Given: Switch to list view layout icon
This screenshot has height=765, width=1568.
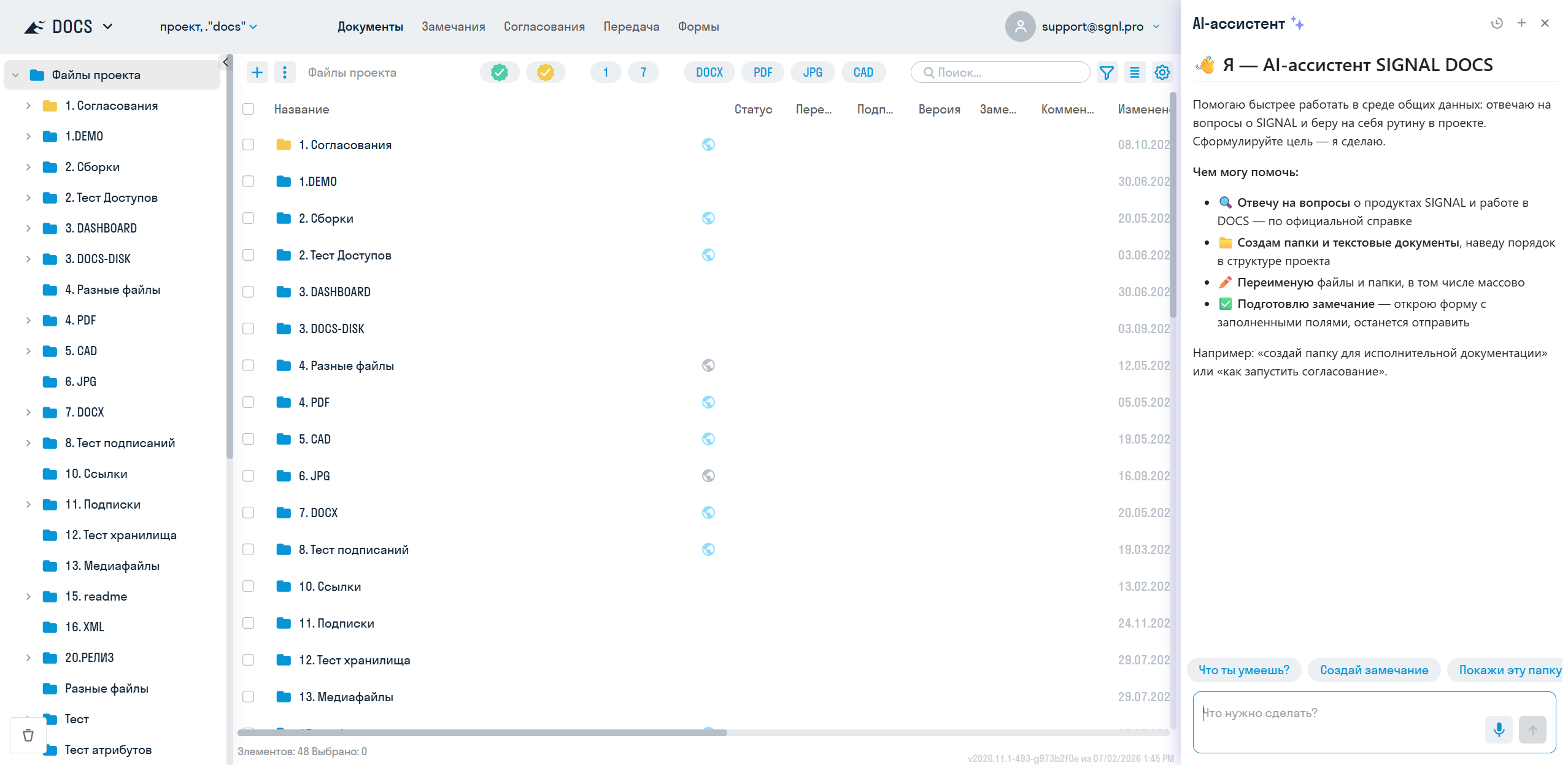Looking at the screenshot, I should (1135, 72).
